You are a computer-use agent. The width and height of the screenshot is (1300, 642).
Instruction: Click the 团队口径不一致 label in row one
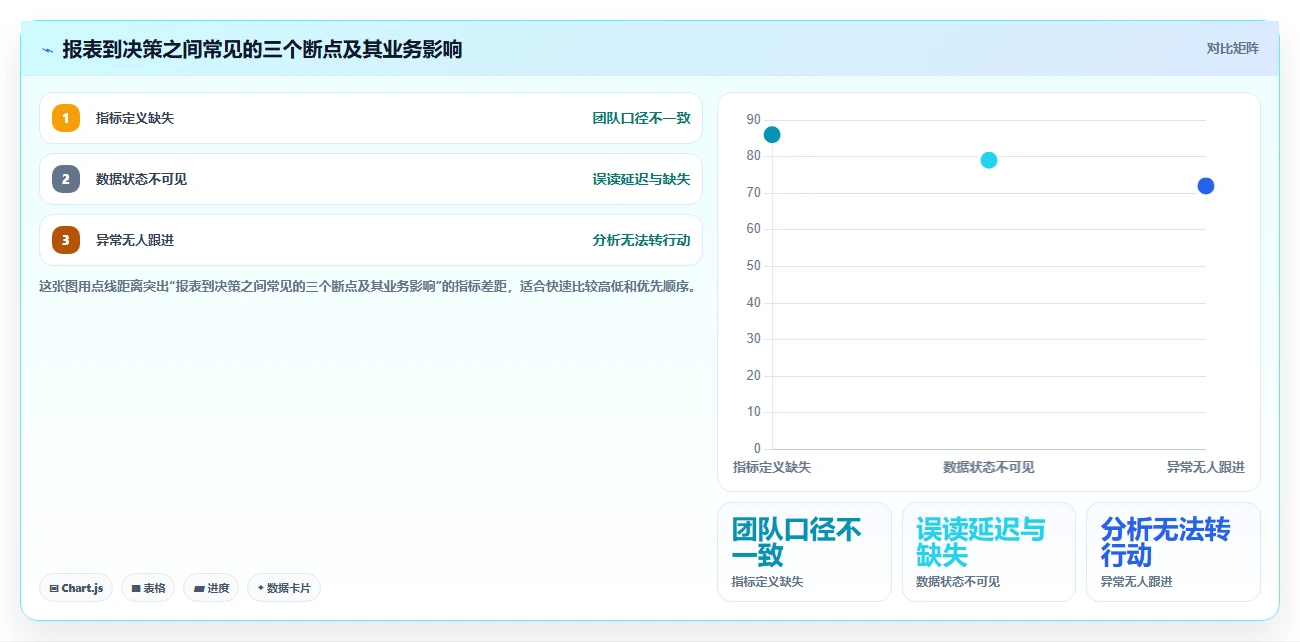tap(641, 118)
